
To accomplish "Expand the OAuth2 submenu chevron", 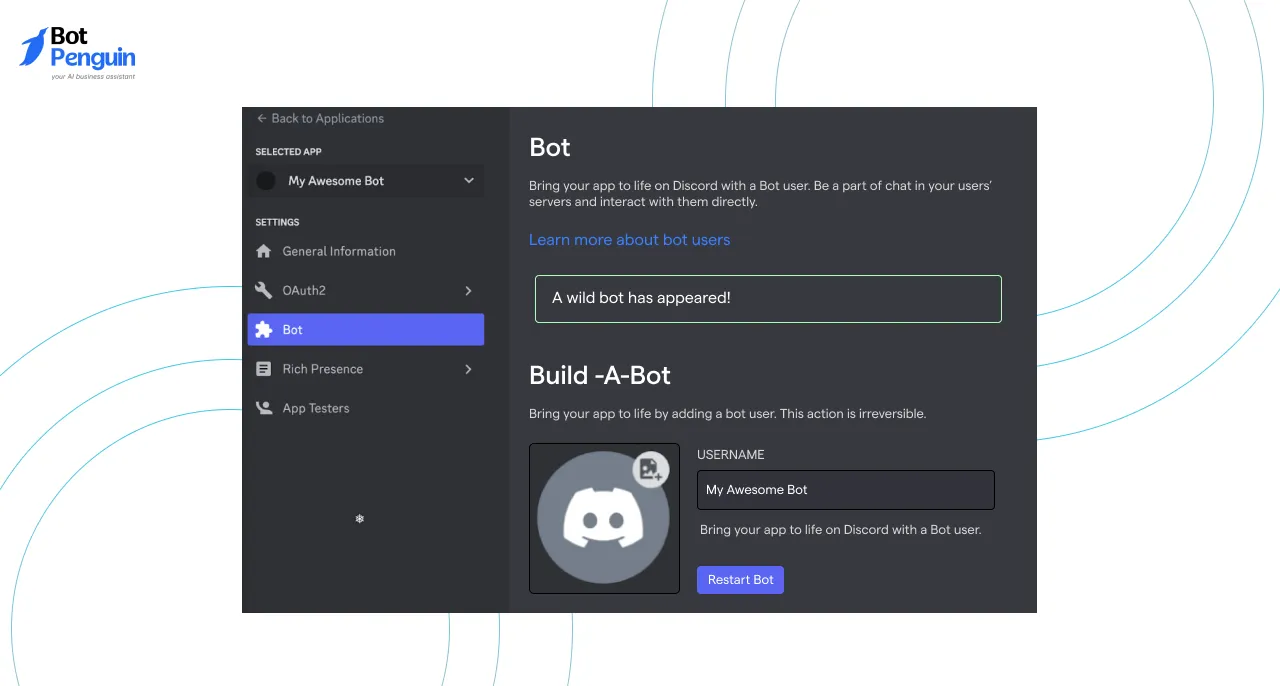I will [x=468, y=290].
